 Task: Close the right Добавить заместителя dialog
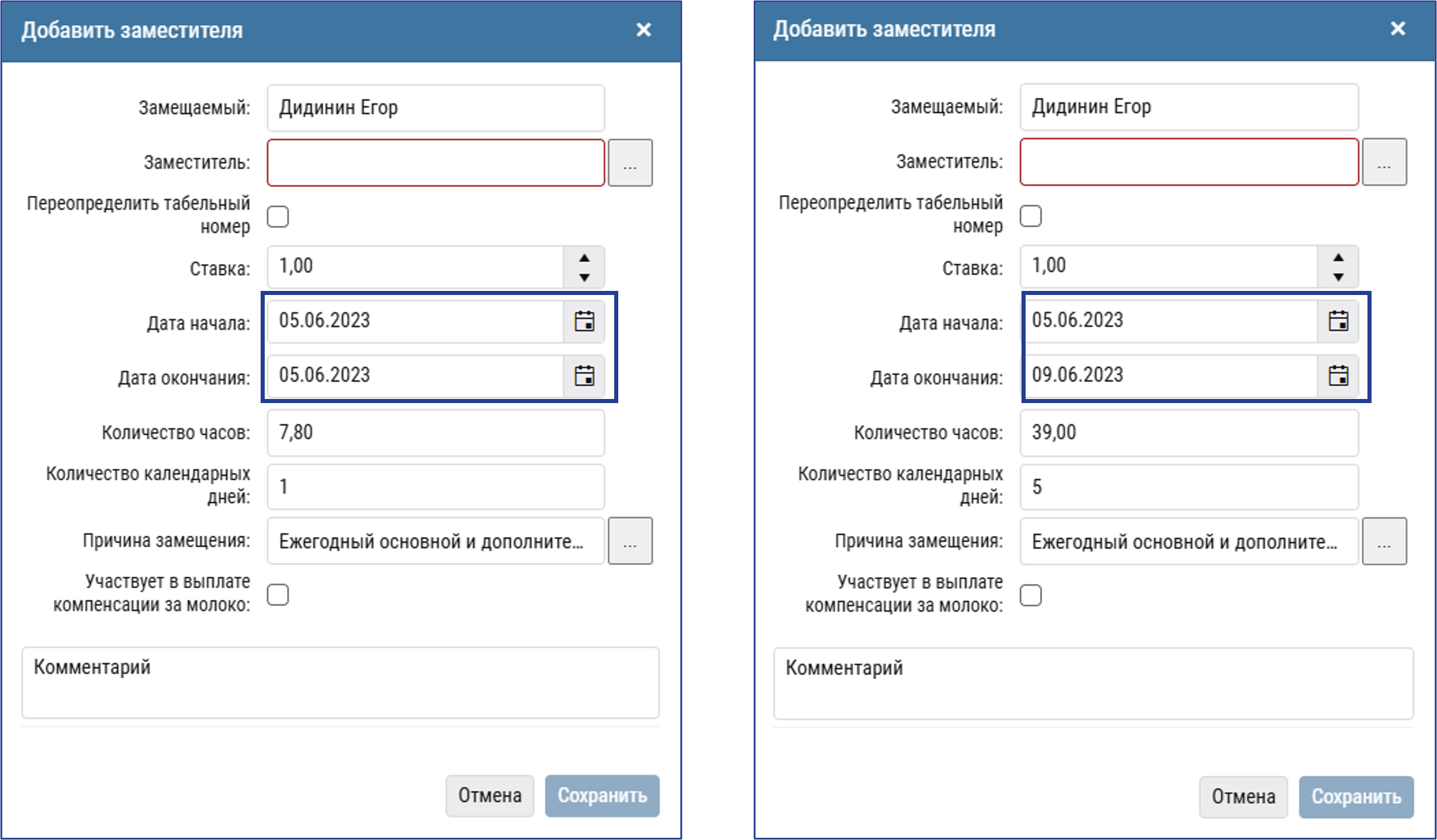coord(1397,29)
